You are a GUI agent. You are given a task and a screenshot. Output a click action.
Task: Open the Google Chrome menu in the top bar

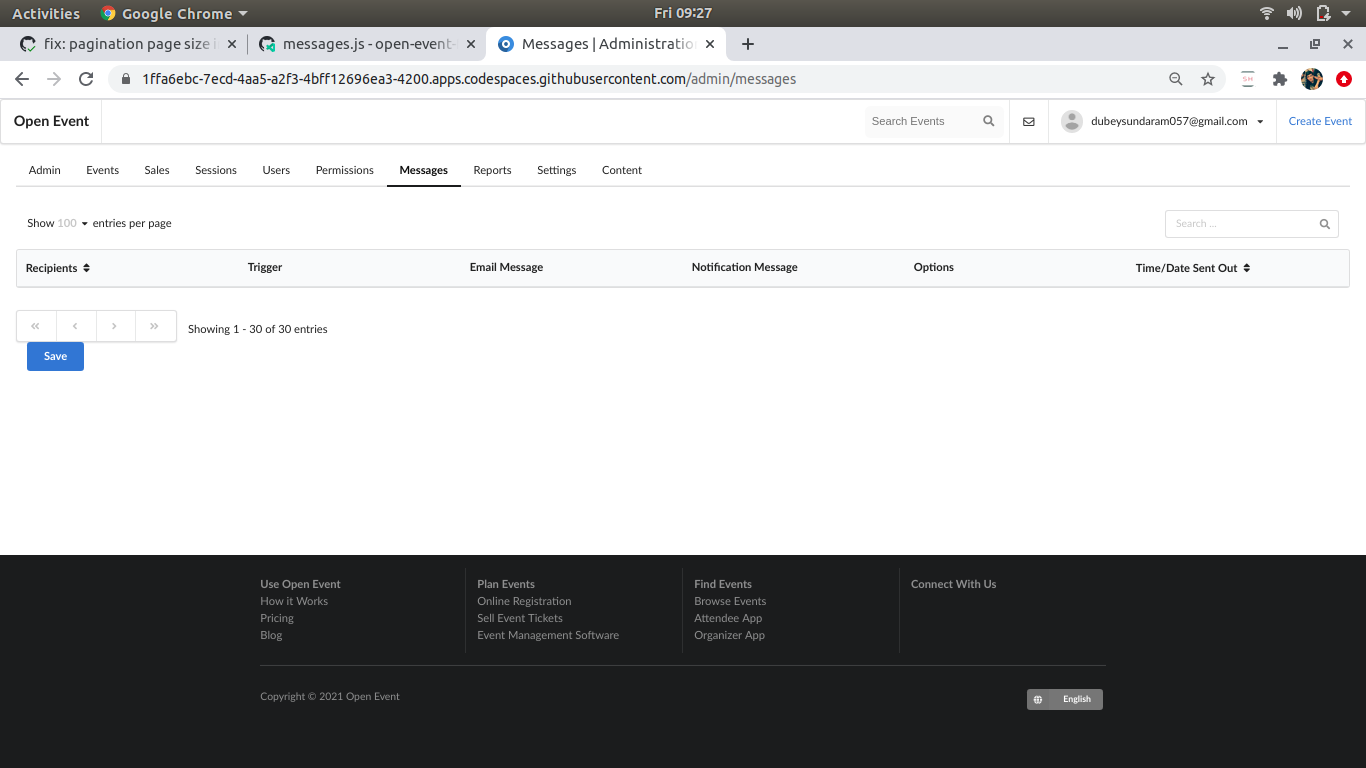tap(173, 13)
